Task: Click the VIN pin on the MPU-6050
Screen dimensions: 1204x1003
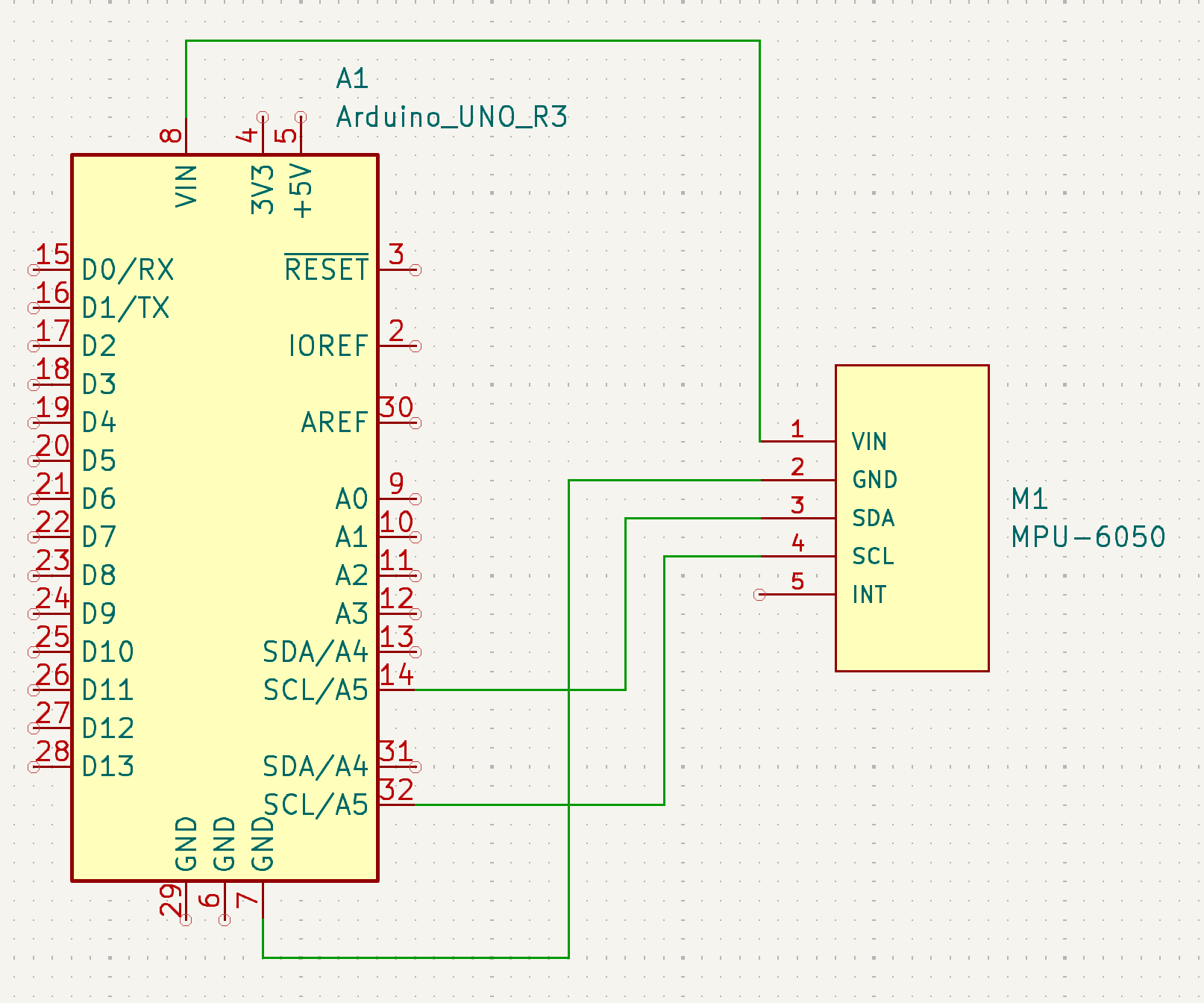Action: point(868,441)
